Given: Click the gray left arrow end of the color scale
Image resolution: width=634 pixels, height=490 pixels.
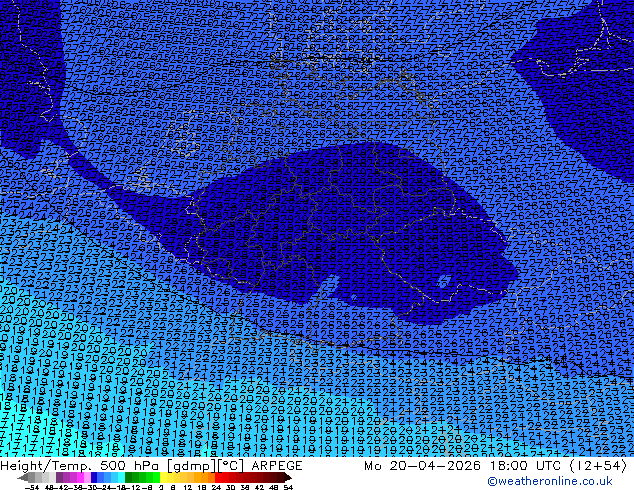Looking at the screenshot, I should point(23,477).
